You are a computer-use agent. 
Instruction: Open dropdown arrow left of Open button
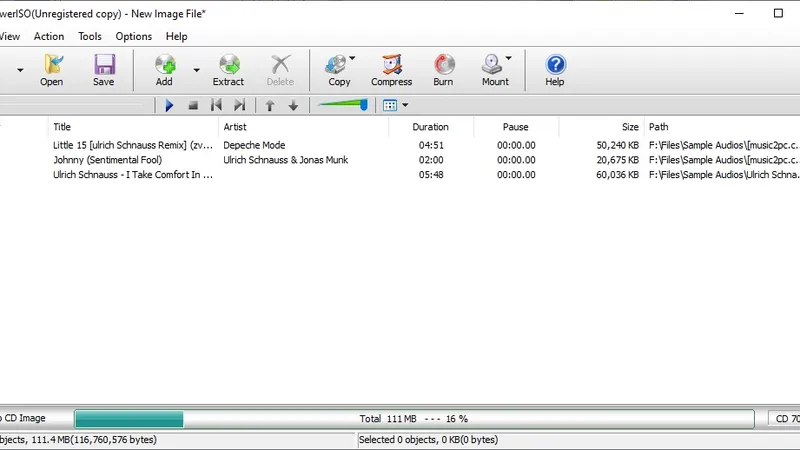click(x=20, y=70)
